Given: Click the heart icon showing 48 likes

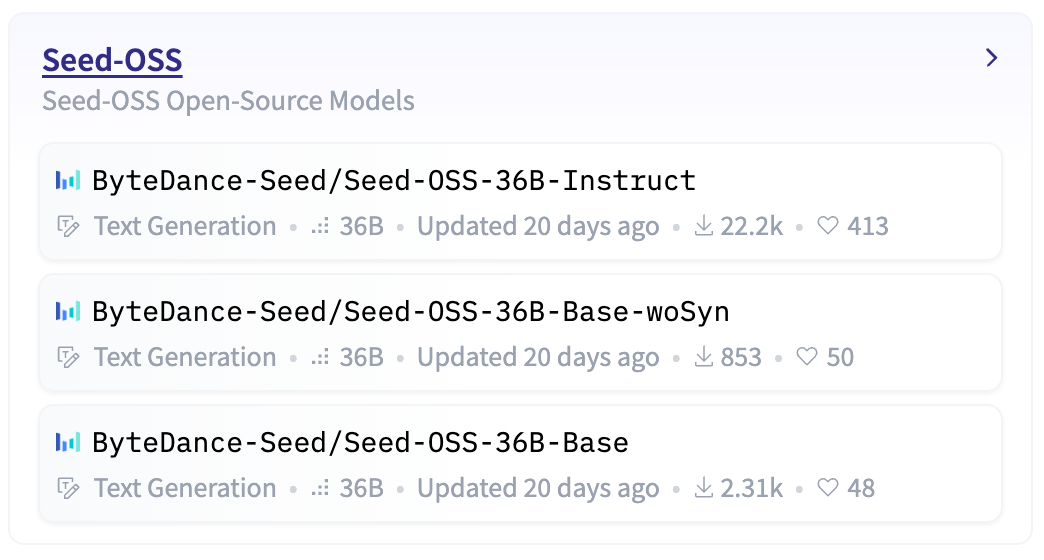Looking at the screenshot, I should tap(828, 489).
